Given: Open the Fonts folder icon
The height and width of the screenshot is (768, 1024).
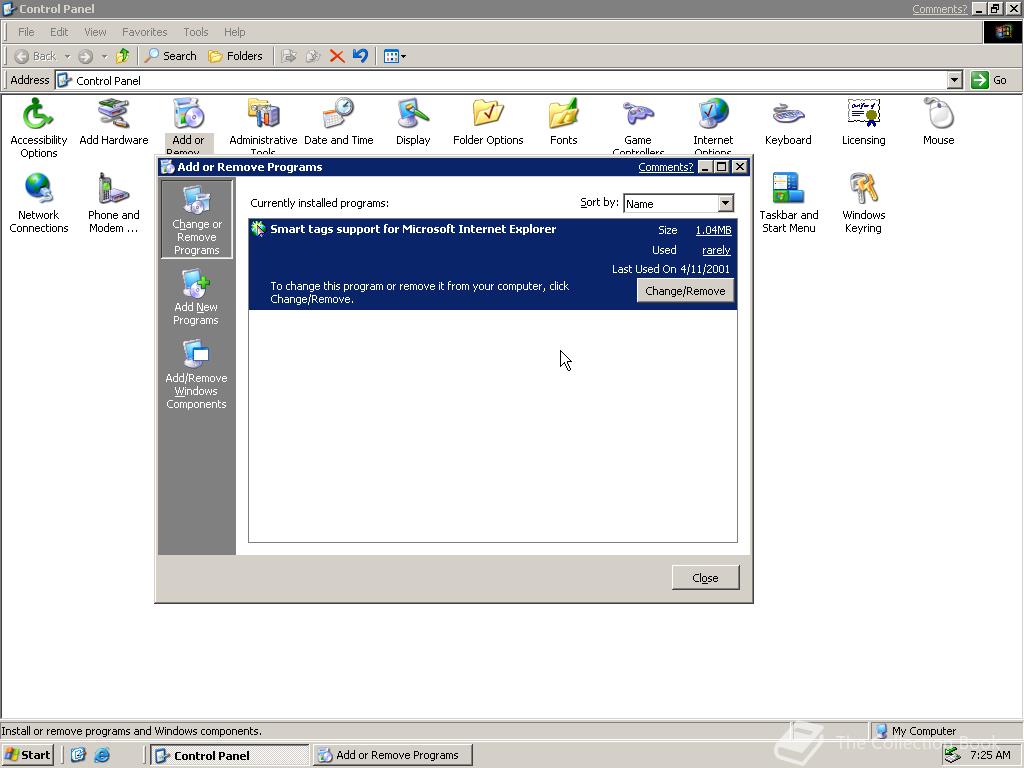Looking at the screenshot, I should [x=563, y=122].
